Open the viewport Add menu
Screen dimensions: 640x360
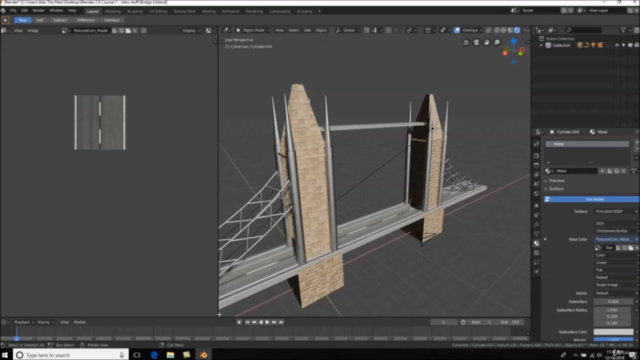point(307,30)
